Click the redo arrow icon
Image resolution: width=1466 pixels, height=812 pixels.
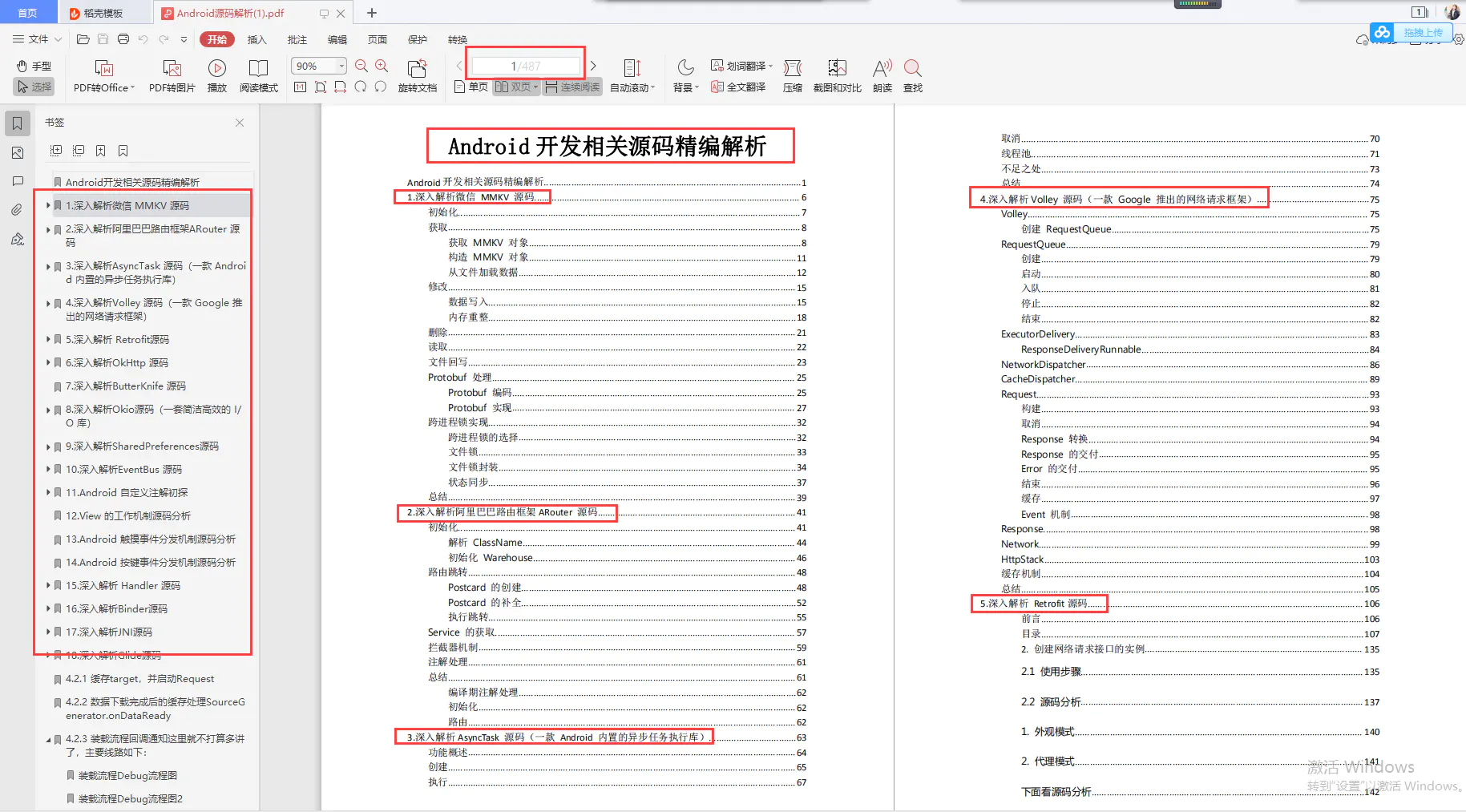tap(164, 39)
